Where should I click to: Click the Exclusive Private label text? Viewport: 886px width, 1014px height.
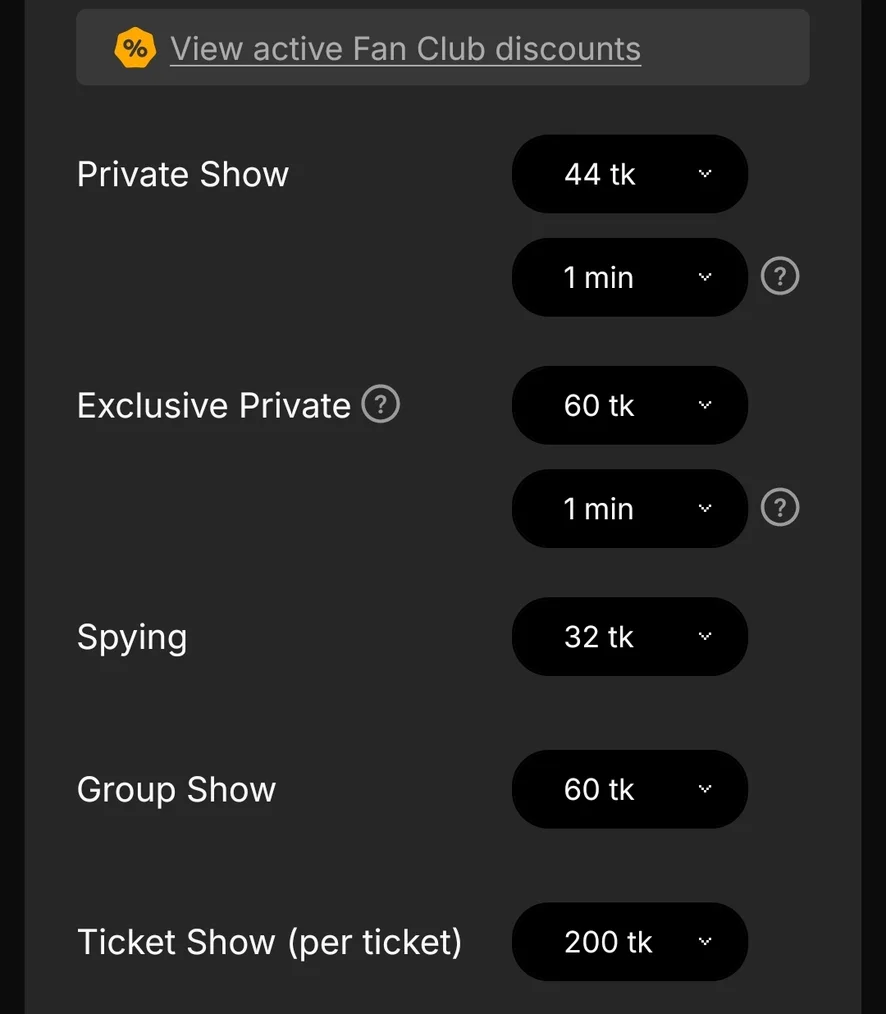[213, 405]
